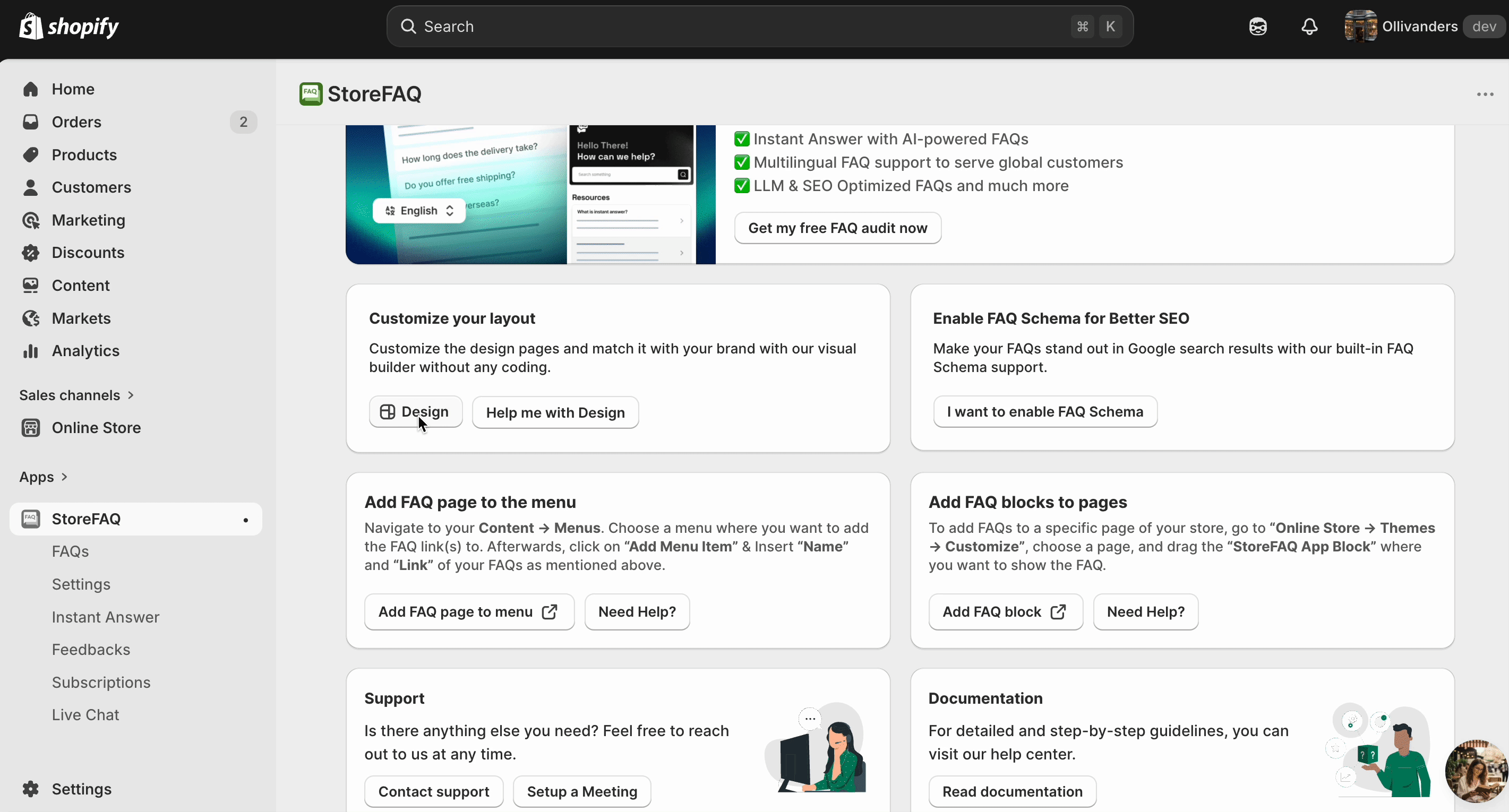Click the StoreFAQ logo in page header

click(x=311, y=93)
